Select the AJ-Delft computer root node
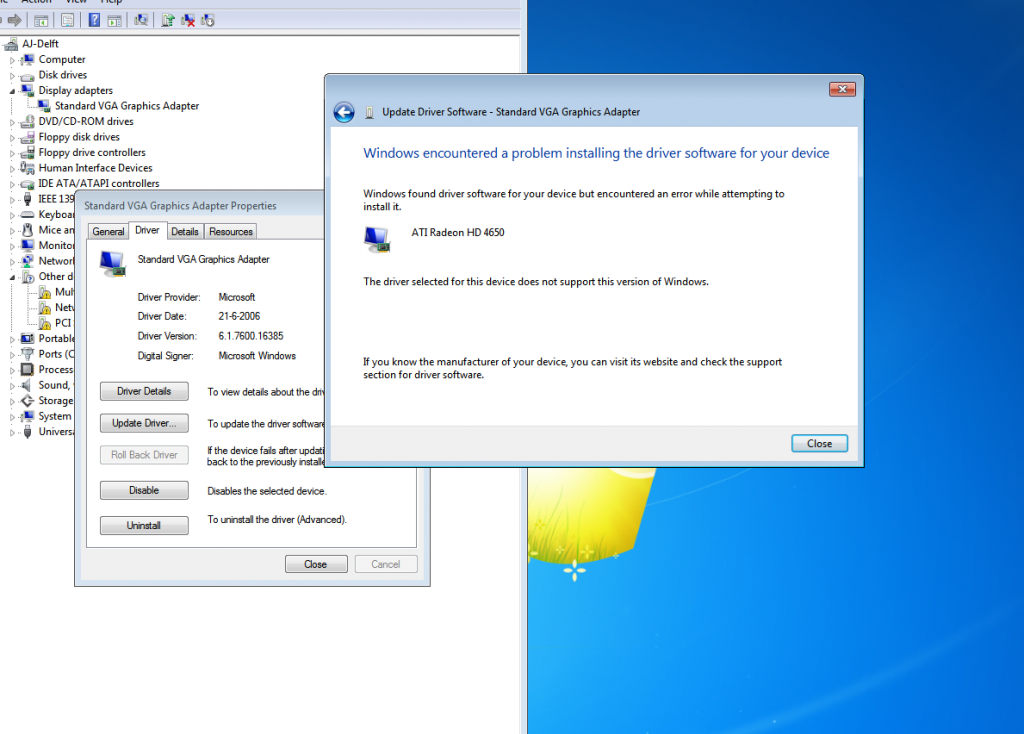Viewport: 1024px width, 734px height. click(40, 44)
